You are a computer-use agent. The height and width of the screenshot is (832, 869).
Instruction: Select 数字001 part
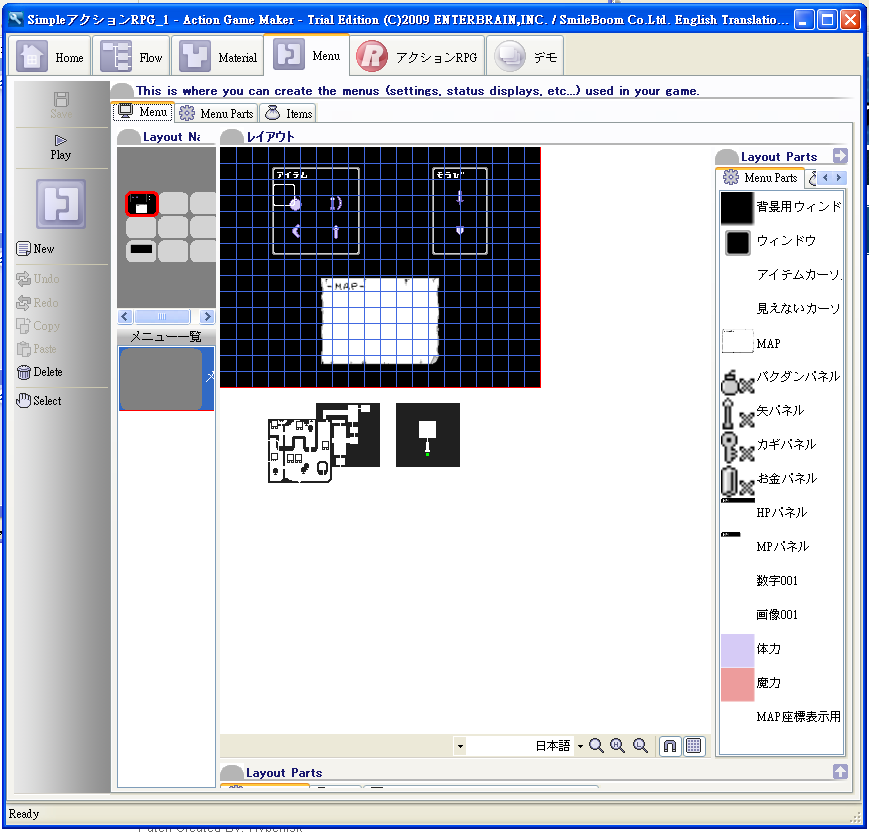point(781,581)
